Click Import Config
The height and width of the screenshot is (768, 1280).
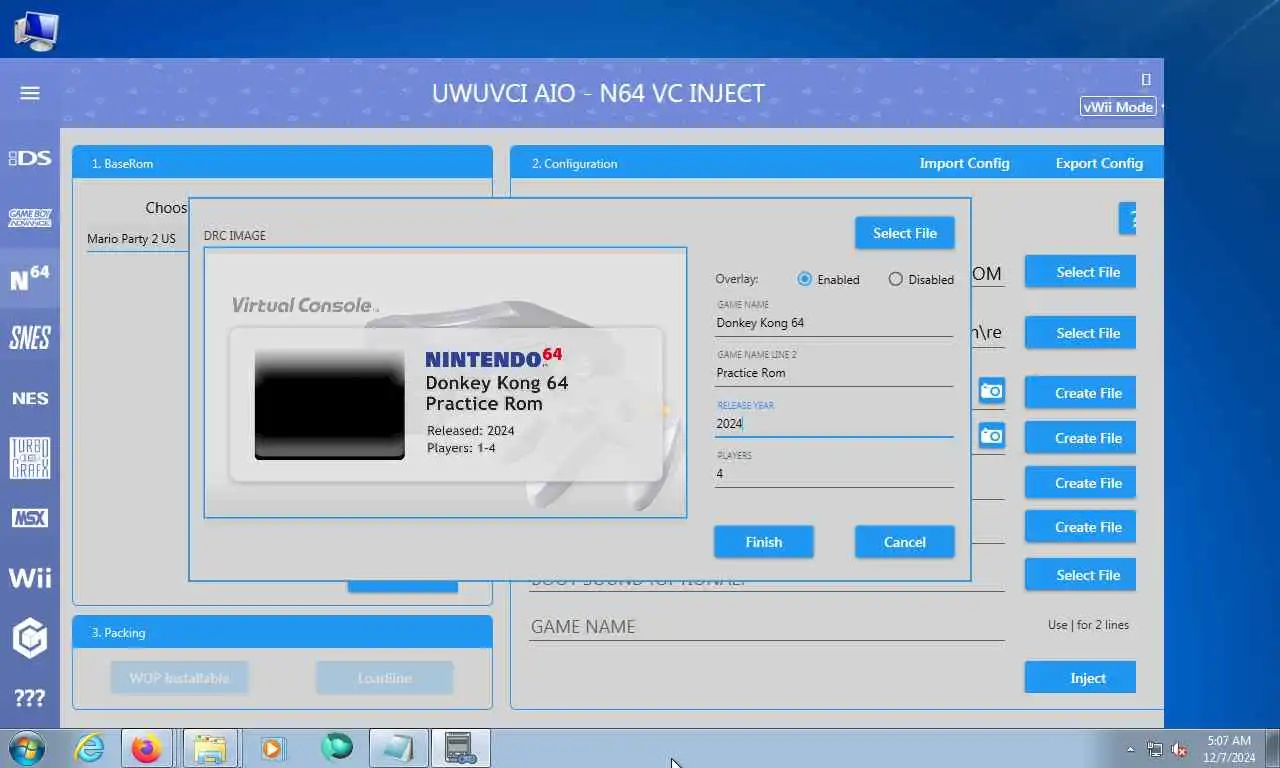(964, 163)
